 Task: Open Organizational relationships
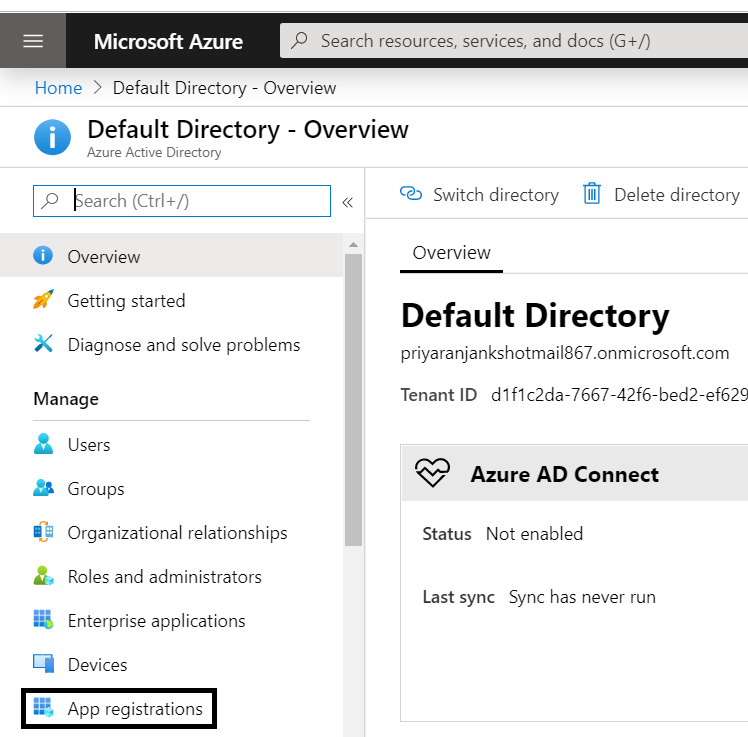coord(171,532)
